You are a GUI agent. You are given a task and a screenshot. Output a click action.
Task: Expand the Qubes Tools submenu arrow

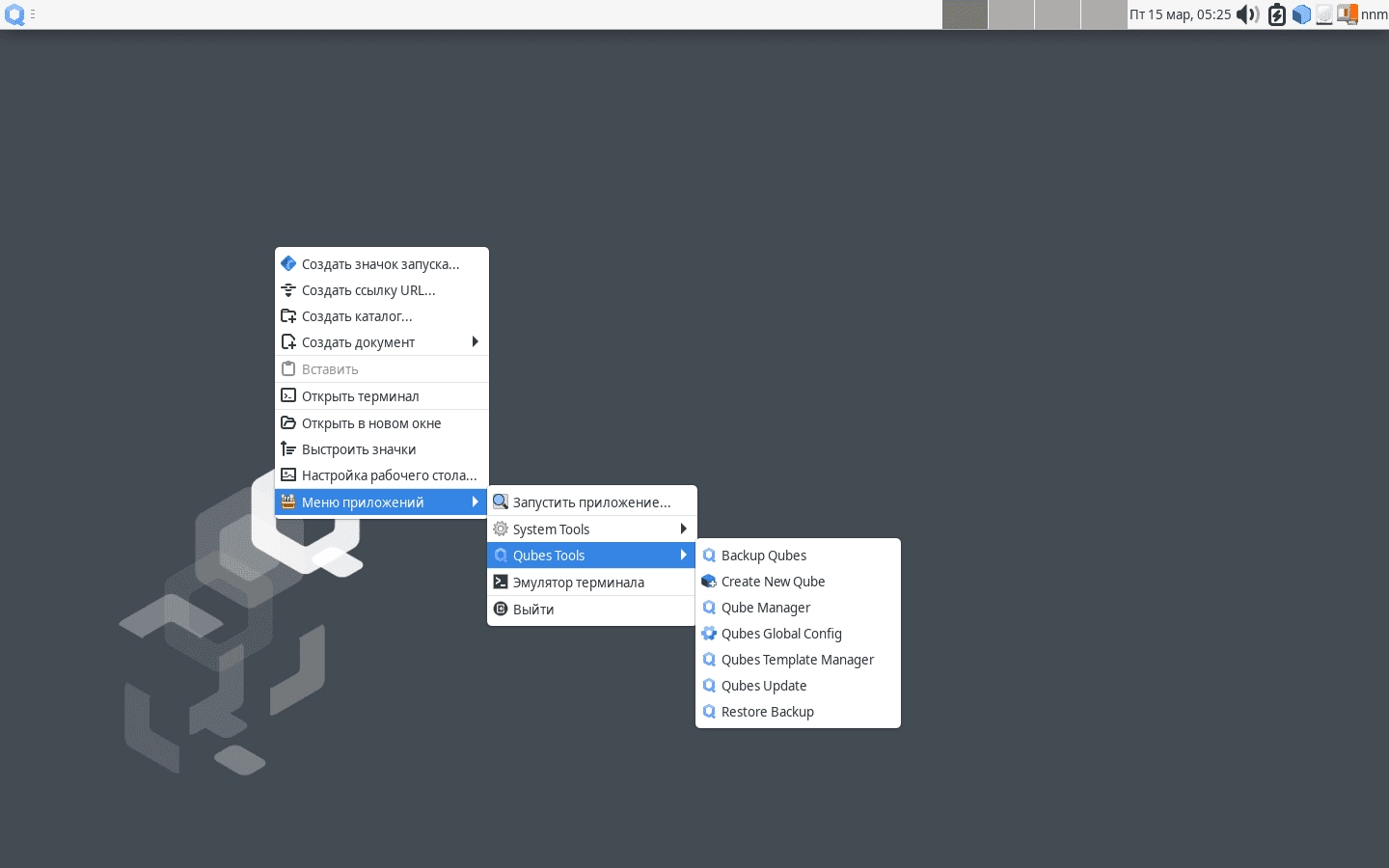(683, 555)
